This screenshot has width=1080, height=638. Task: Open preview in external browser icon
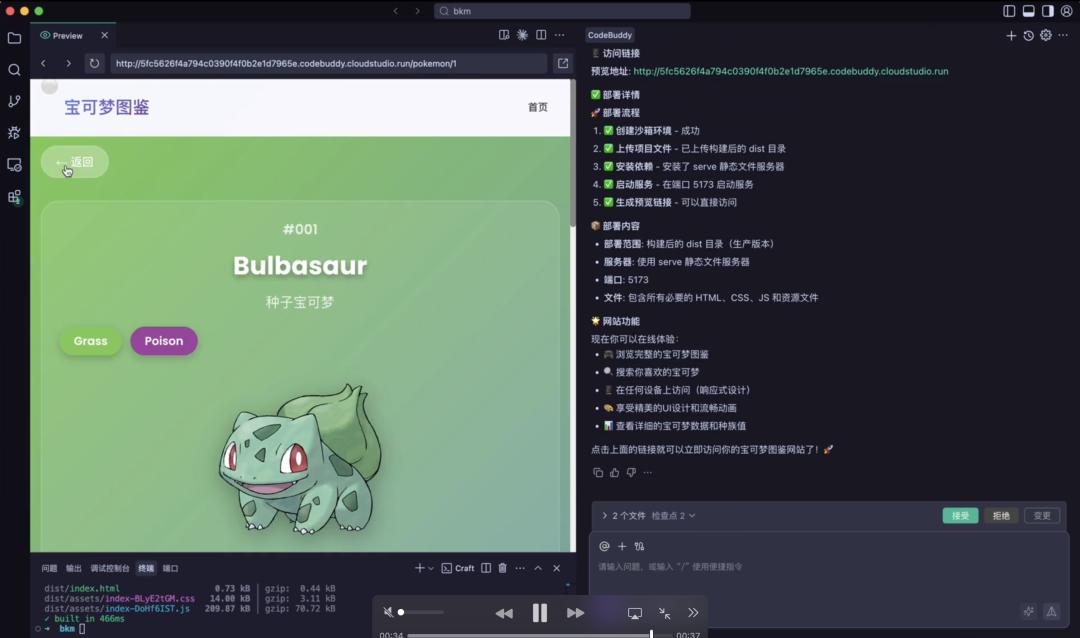(x=563, y=63)
